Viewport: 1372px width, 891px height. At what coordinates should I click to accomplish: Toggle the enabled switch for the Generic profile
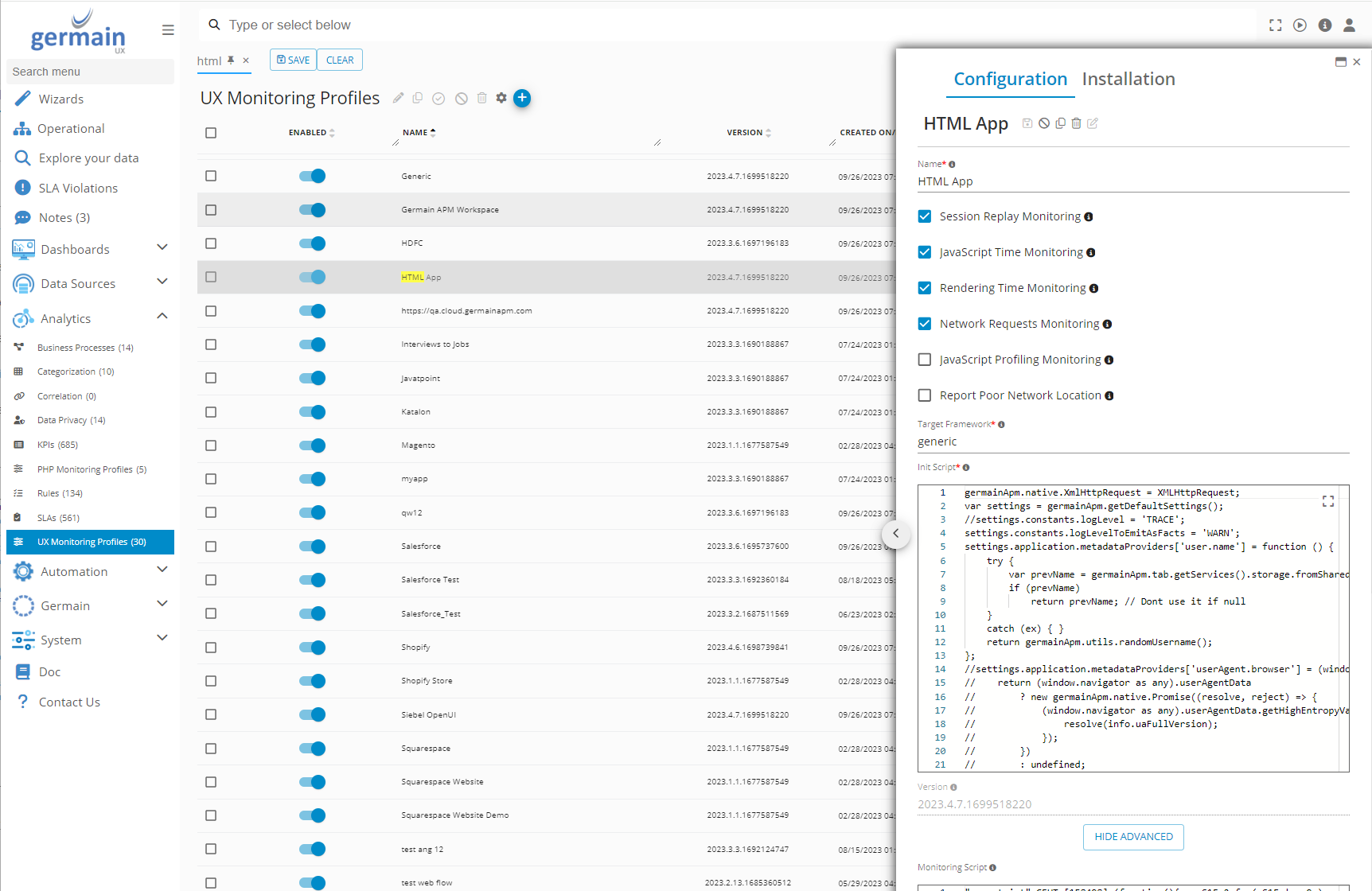[x=312, y=176]
